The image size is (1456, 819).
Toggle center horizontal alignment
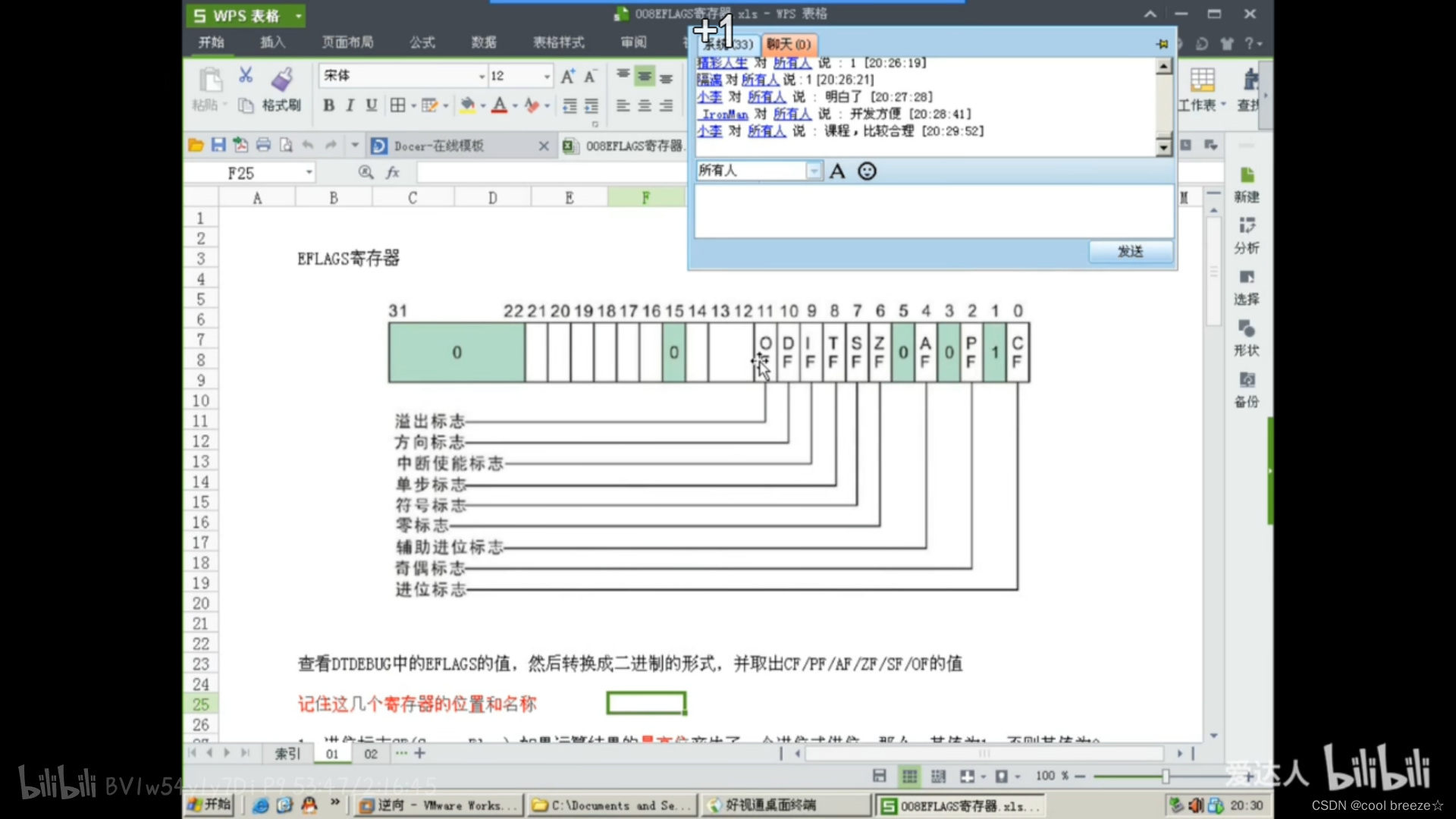(x=645, y=105)
